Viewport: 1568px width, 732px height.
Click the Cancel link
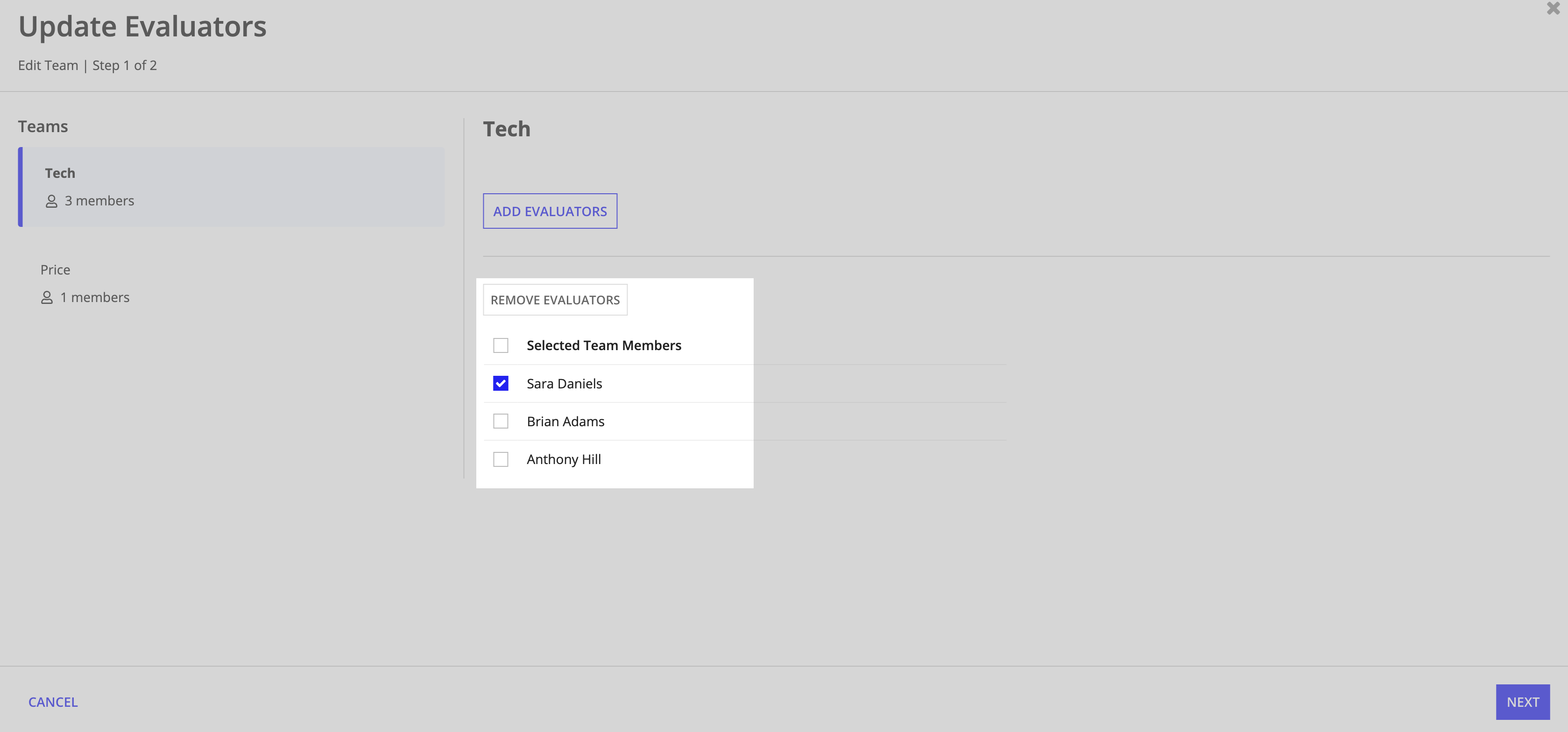(x=53, y=702)
